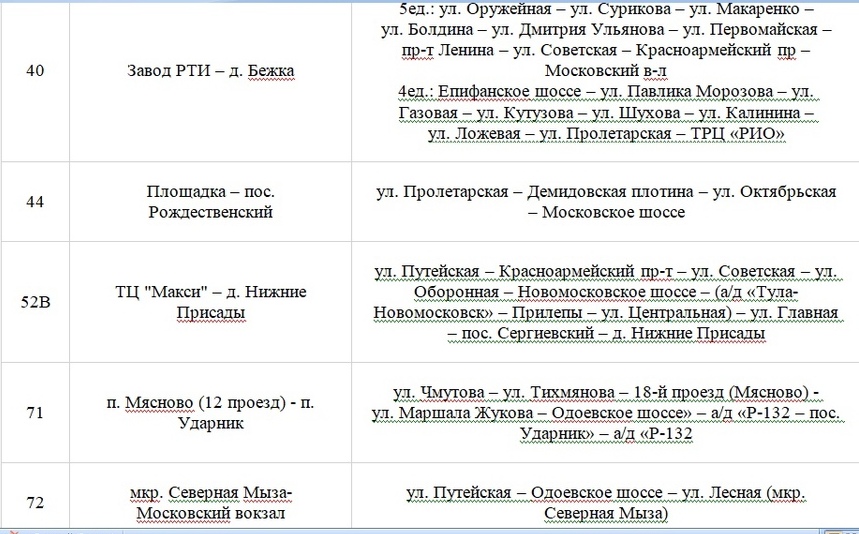Select 'п. Мясново (12 проезд) - п. Ударник'
The image size is (859, 534).
coord(210,412)
